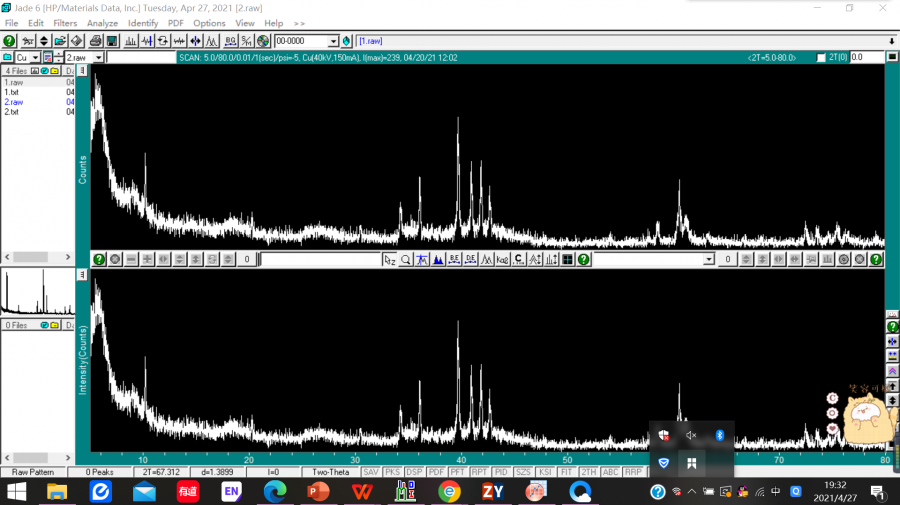This screenshot has width=900, height=505.
Task: Open the Filters menu
Action: [65, 23]
